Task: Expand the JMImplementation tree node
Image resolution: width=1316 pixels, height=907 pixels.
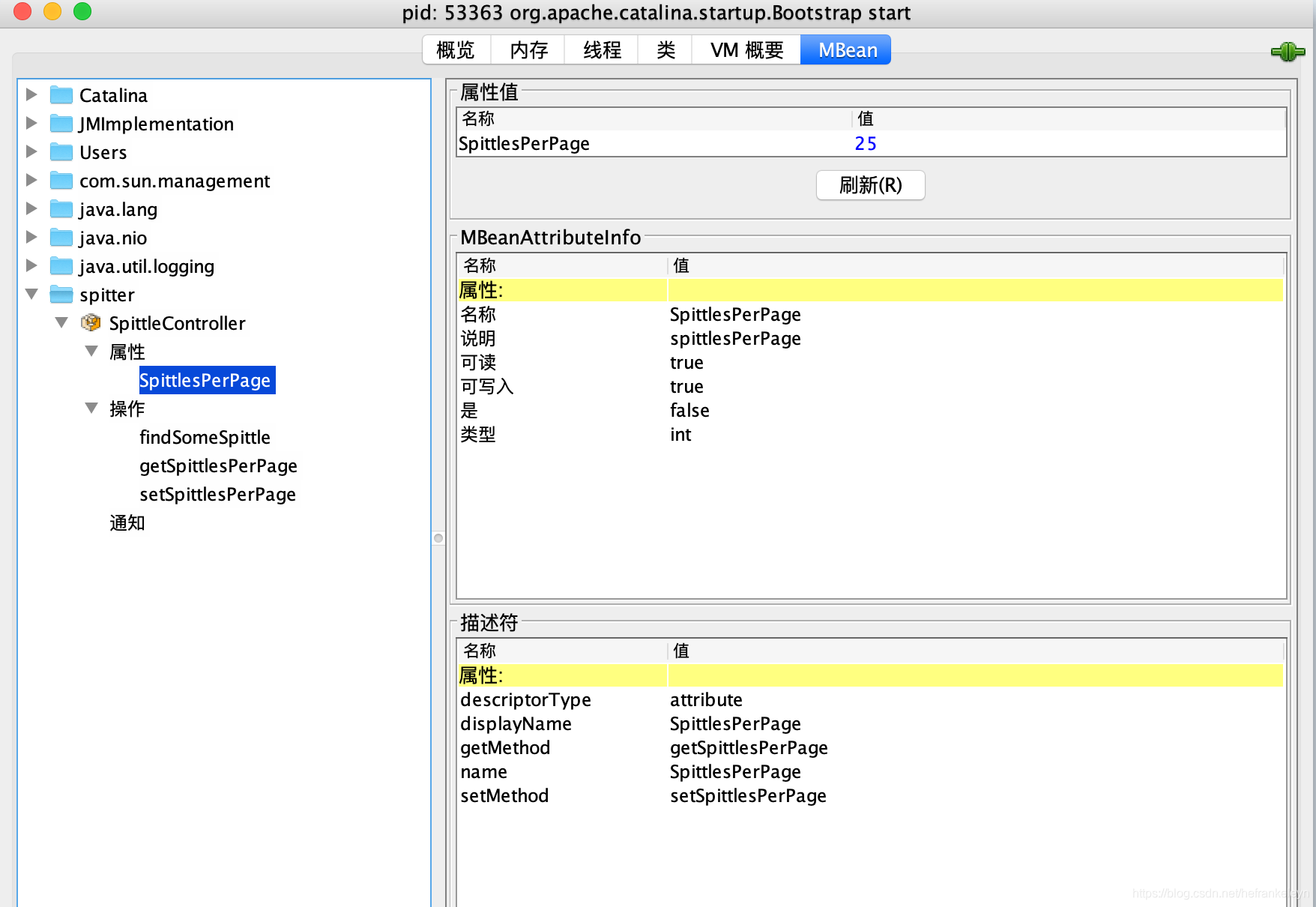Action: (x=31, y=123)
